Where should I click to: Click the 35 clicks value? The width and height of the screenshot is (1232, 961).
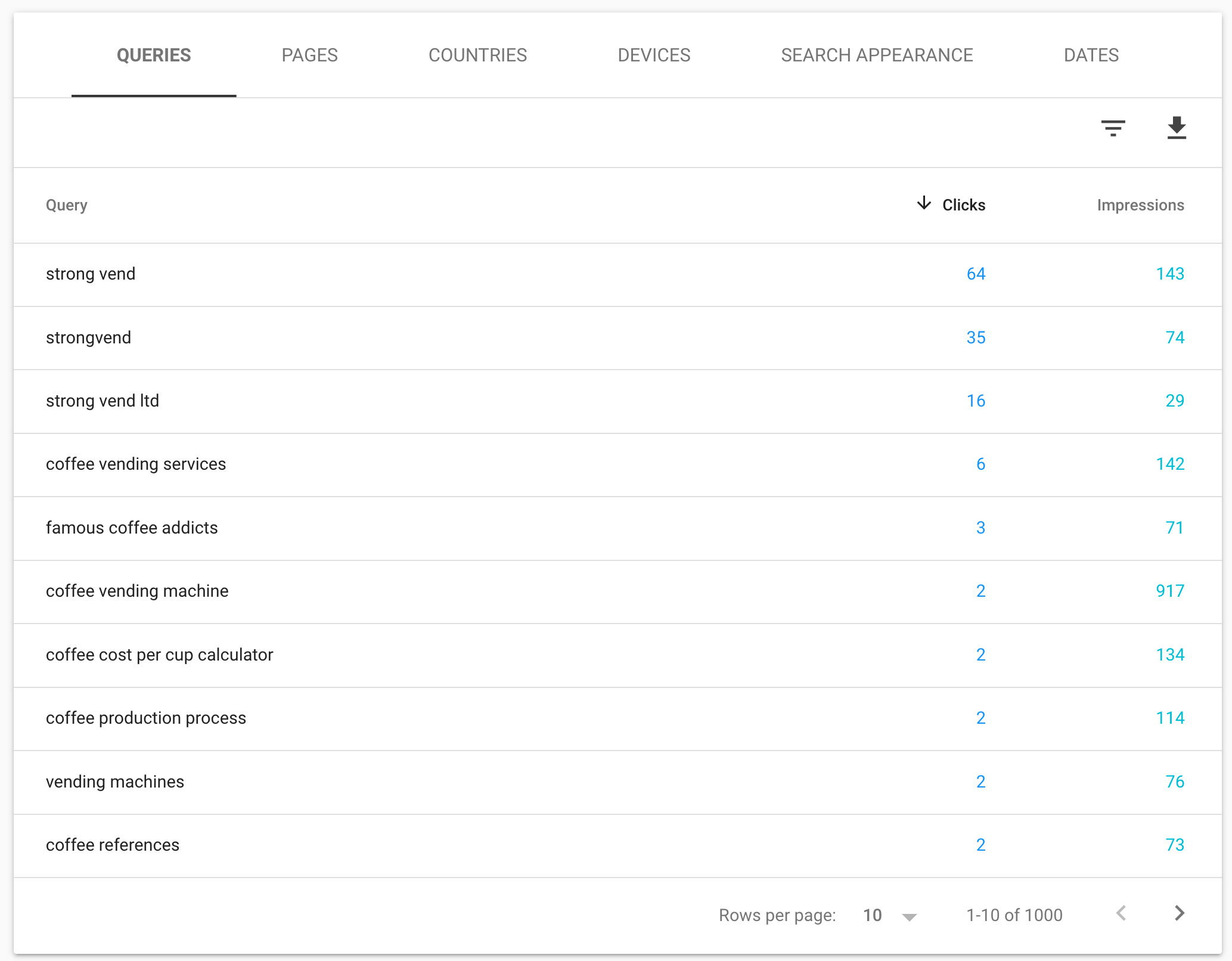[x=976, y=337]
